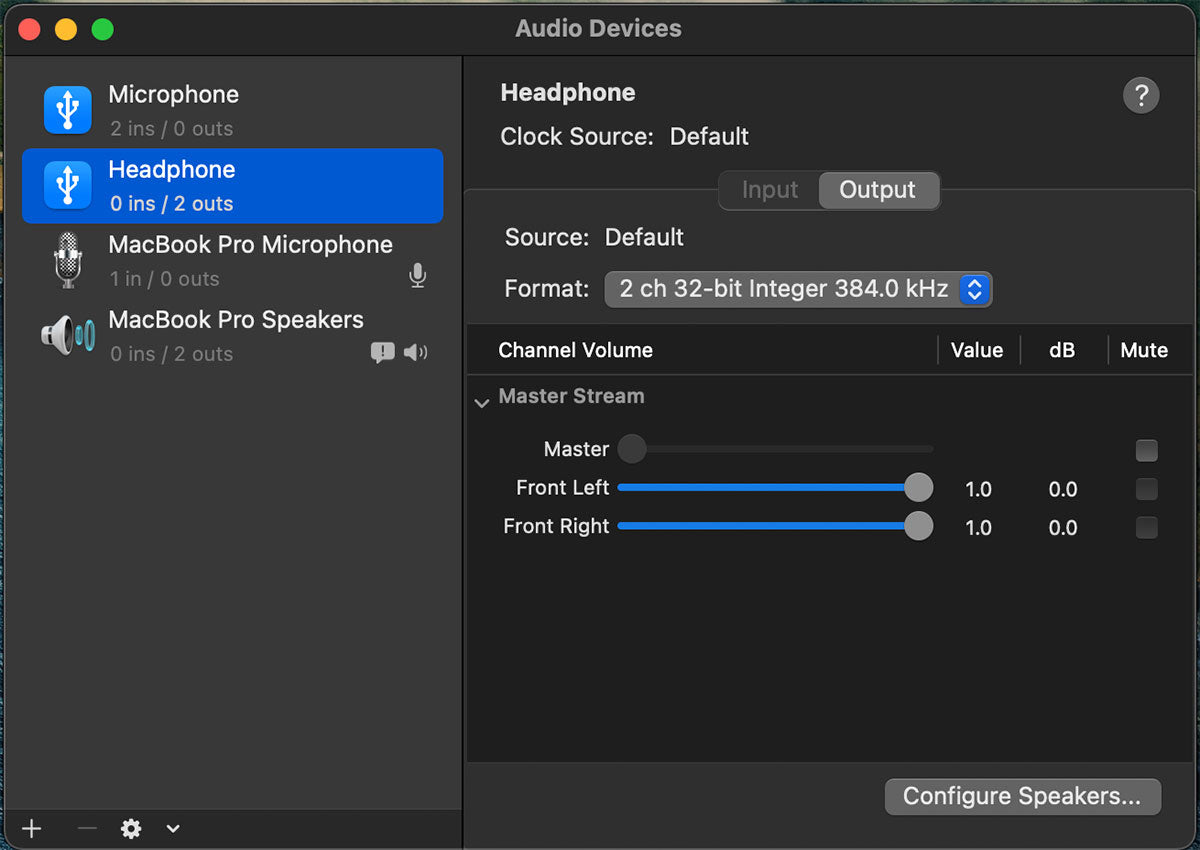Click the Headphone USB device icon
Screen dimensions: 1200x850
click(67, 185)
